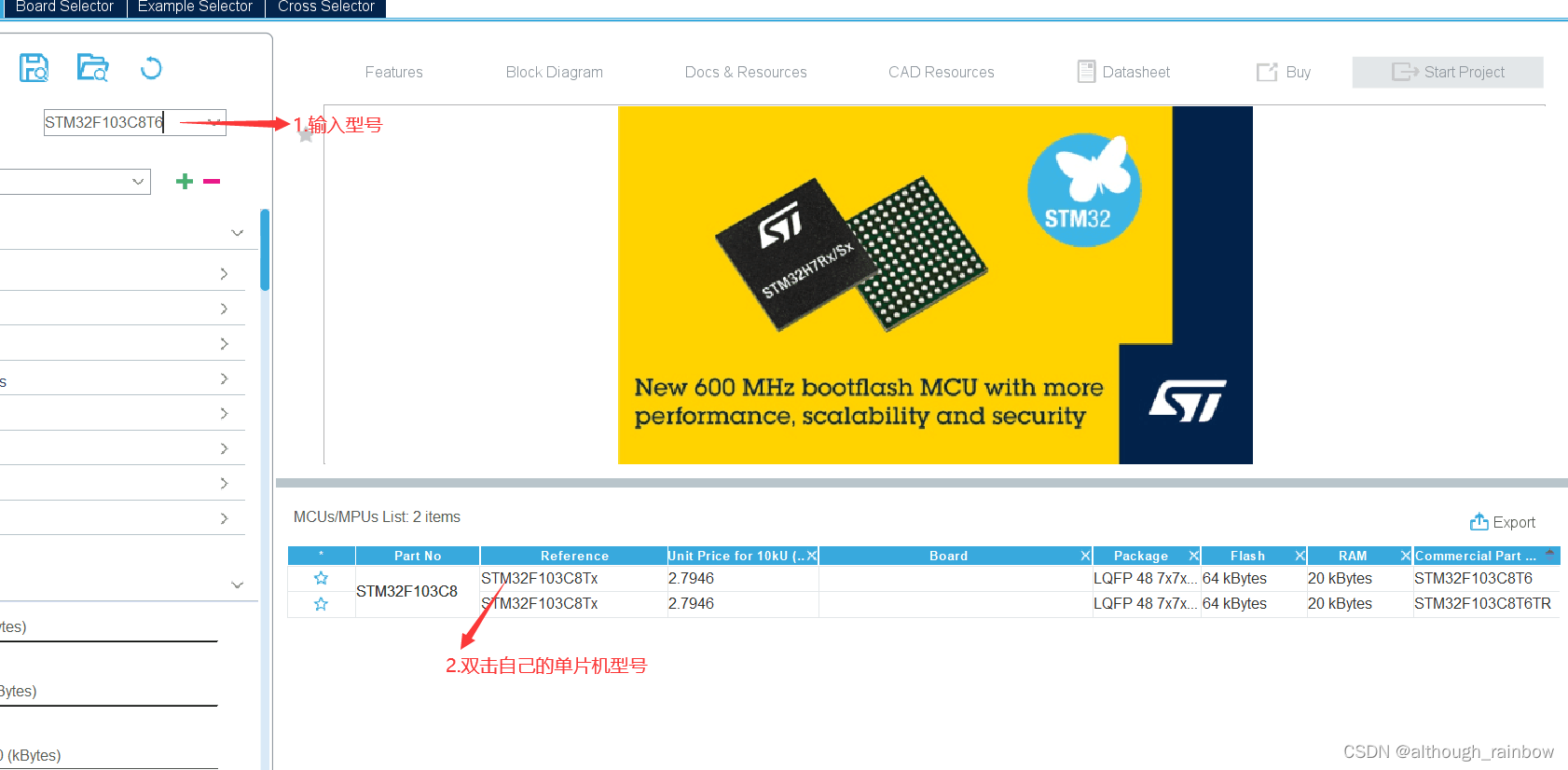
Task: Click the first row's LQFP 48 package cell
Action: coord(1146,578)
